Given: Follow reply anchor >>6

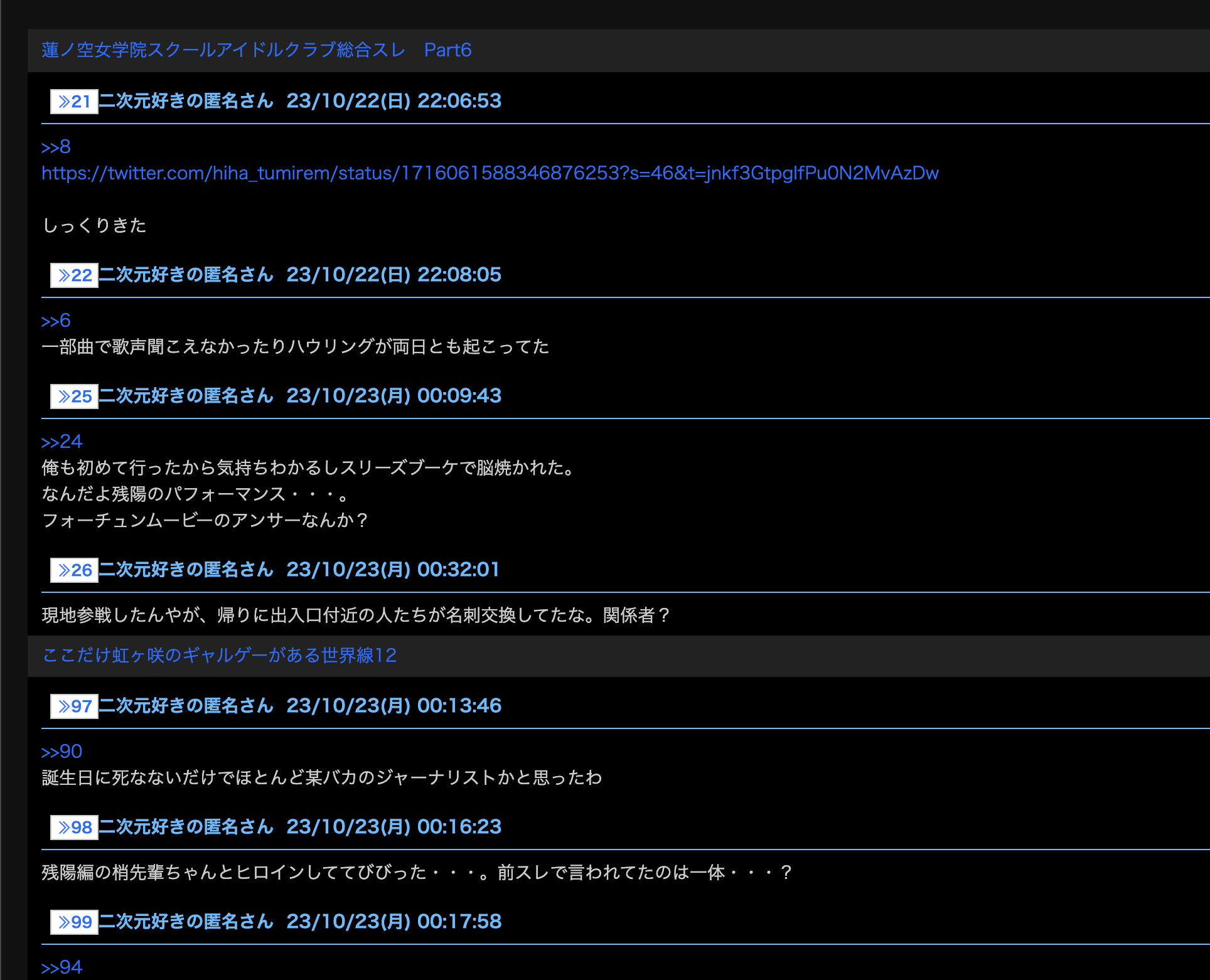Looking at the screenshot, I should click(x=56, y=321).
